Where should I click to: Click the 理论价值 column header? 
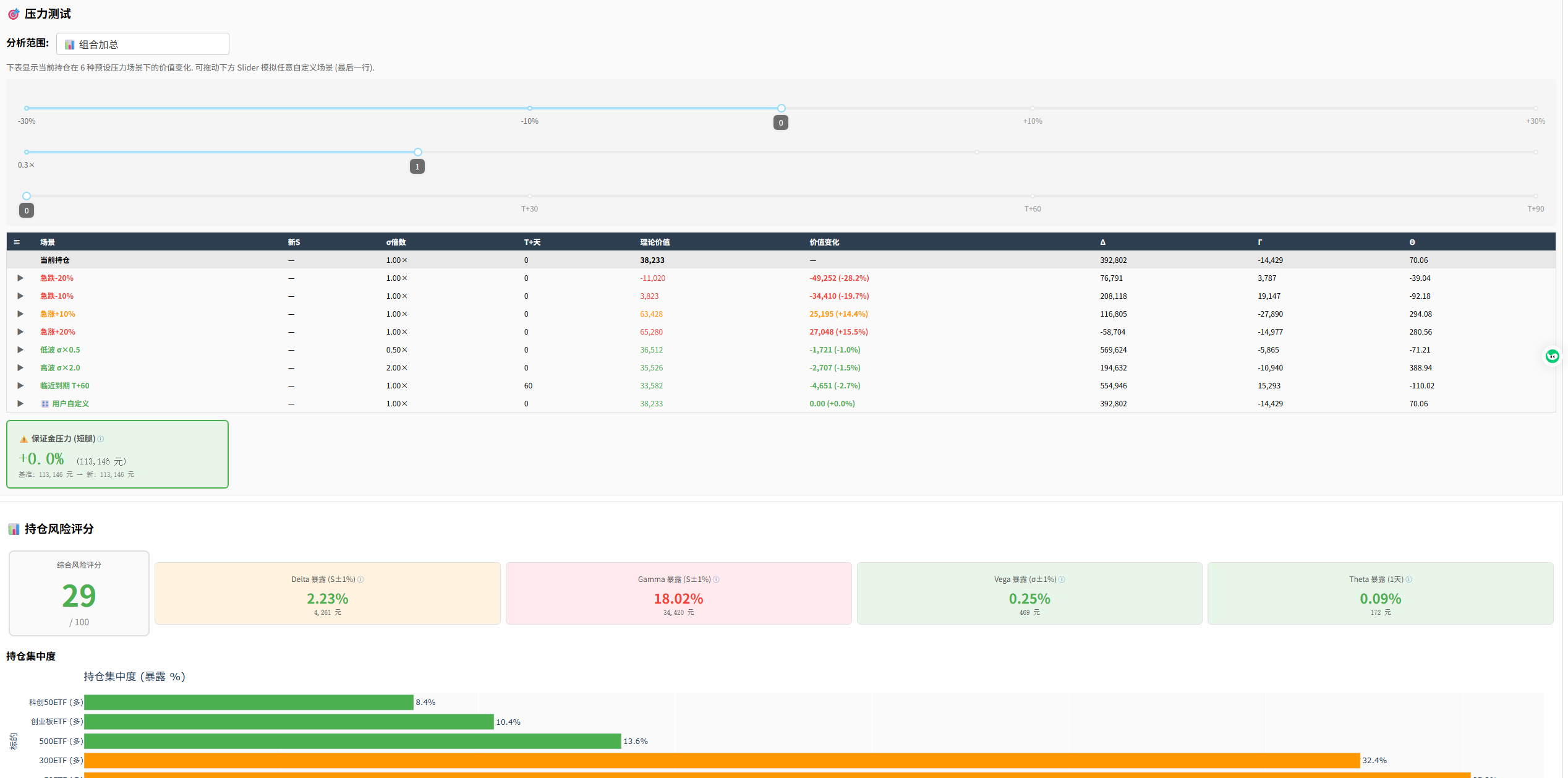(655, 242)
